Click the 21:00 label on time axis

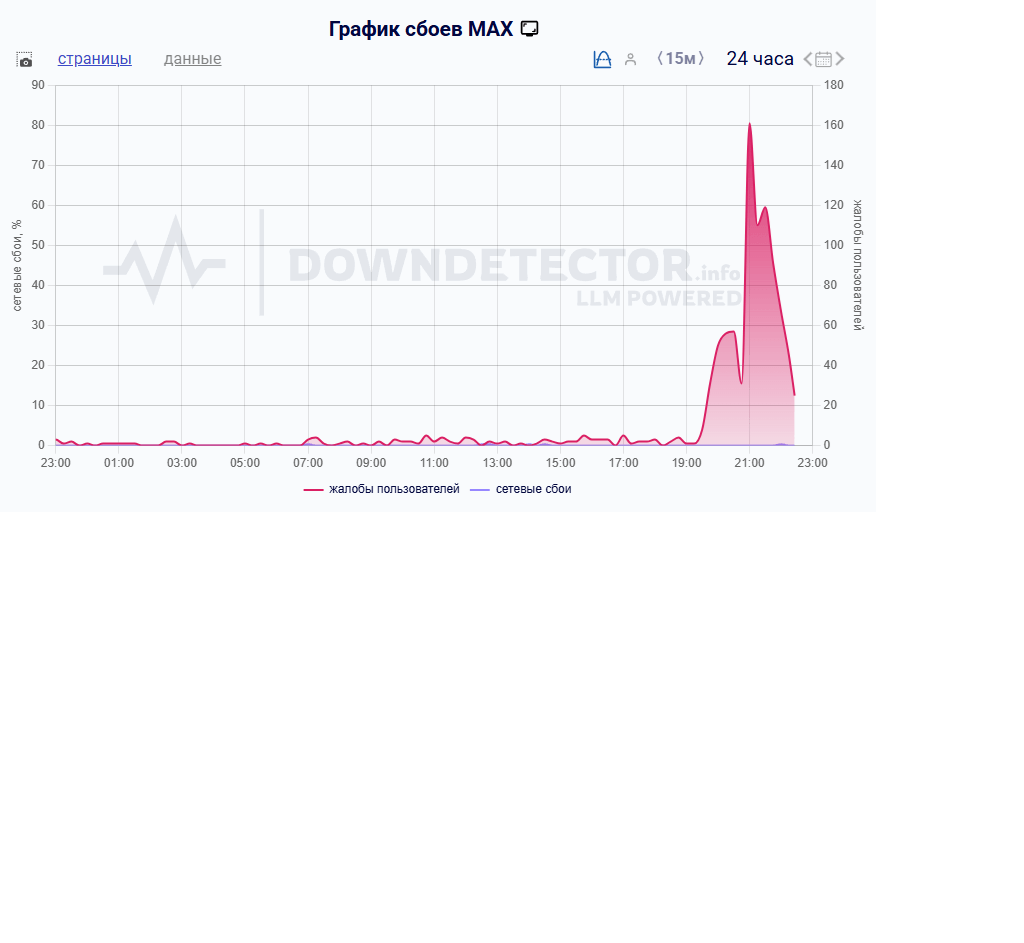[x=749, y=463]
